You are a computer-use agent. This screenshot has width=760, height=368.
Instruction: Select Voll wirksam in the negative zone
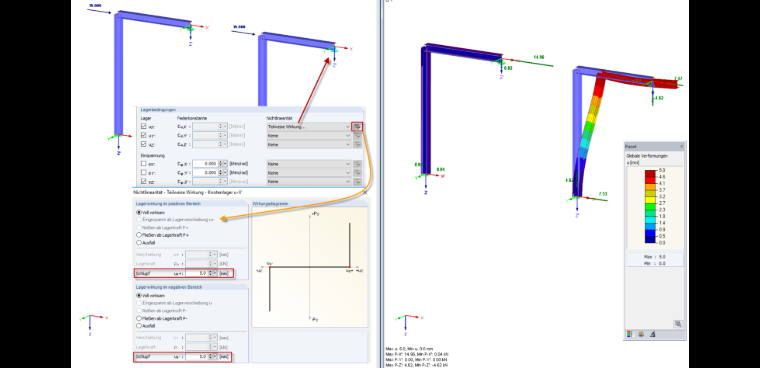point(139,295)
